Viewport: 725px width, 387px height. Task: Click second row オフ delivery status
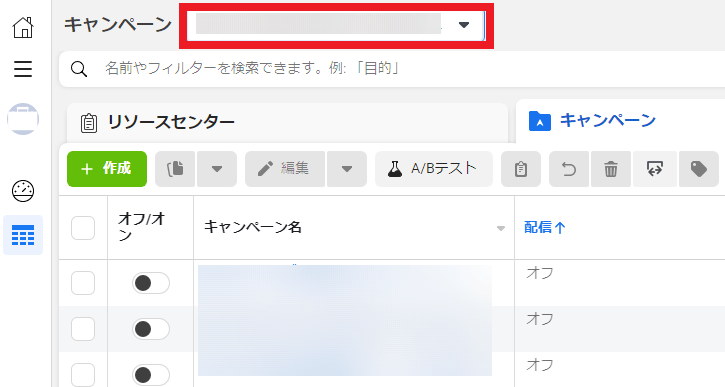pyautogui.click(x=540, y=319)
